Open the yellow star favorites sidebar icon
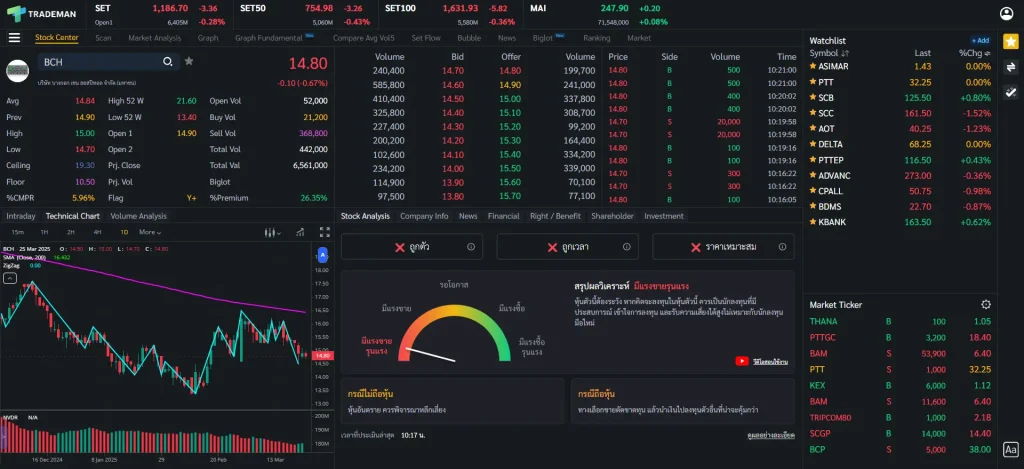Screen dimensions: 1024x469 click(1011, 42)
